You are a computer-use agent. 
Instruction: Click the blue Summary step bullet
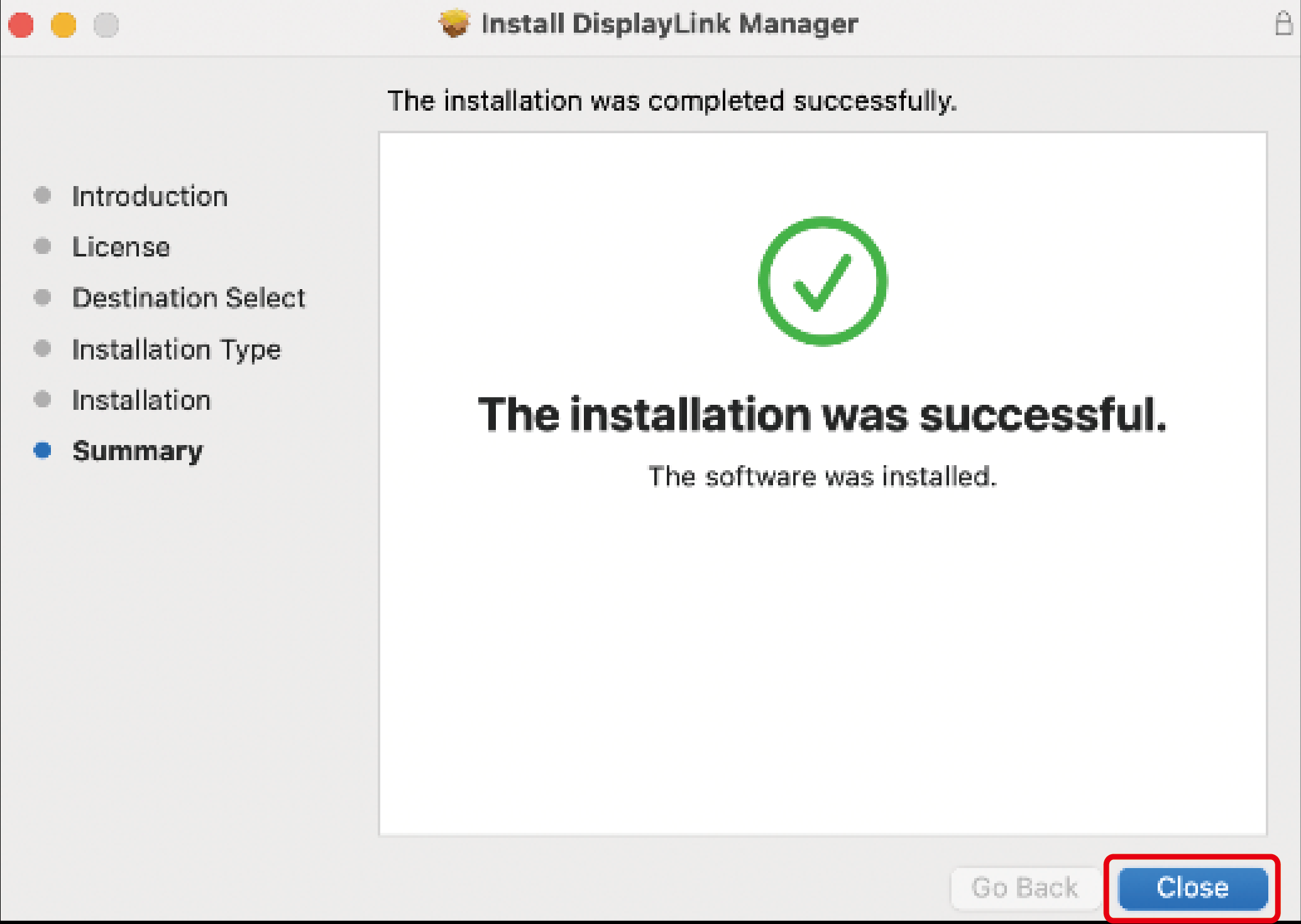pos(43,450)
